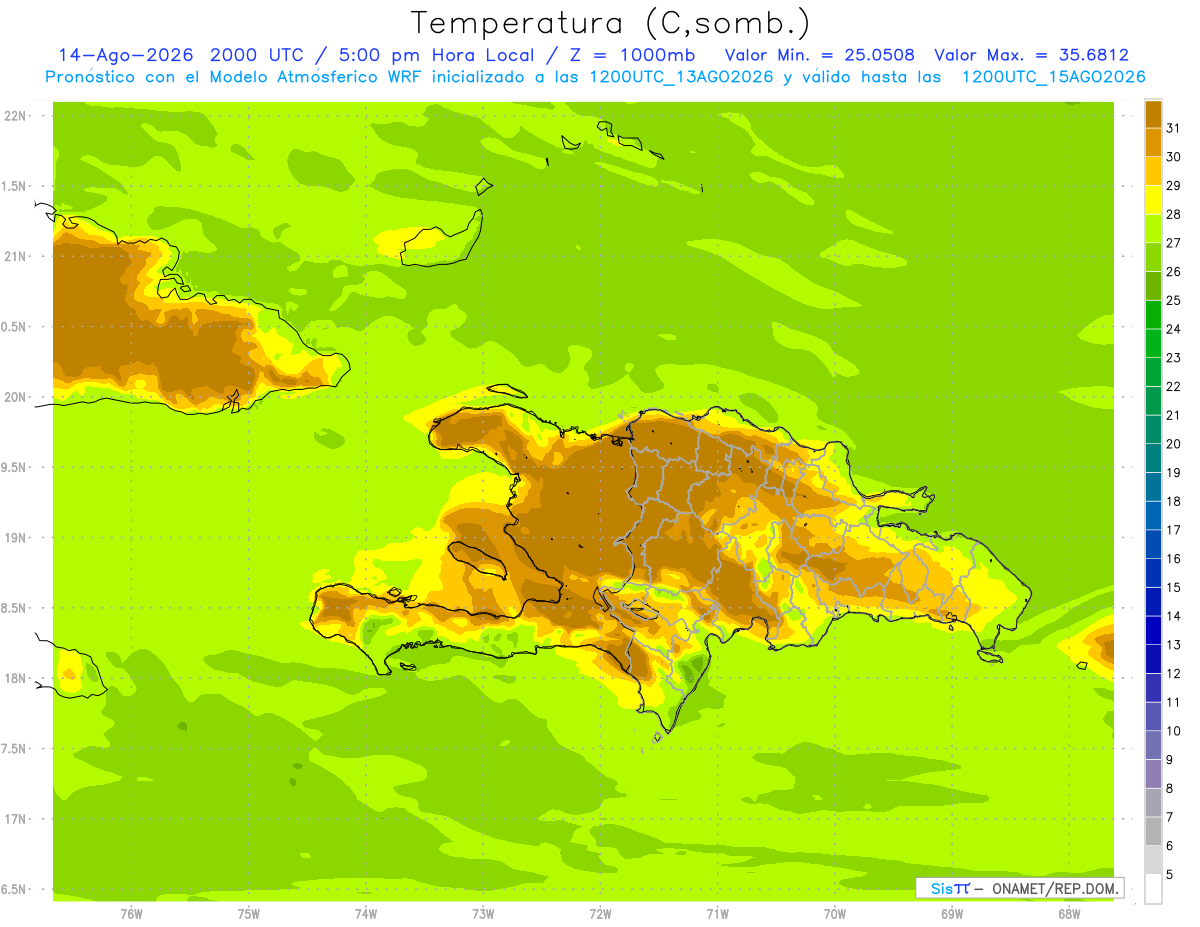1200x927 pixels.
Task: Select the '14-Ago-2026' forecast date text
Action: (125, 55)
